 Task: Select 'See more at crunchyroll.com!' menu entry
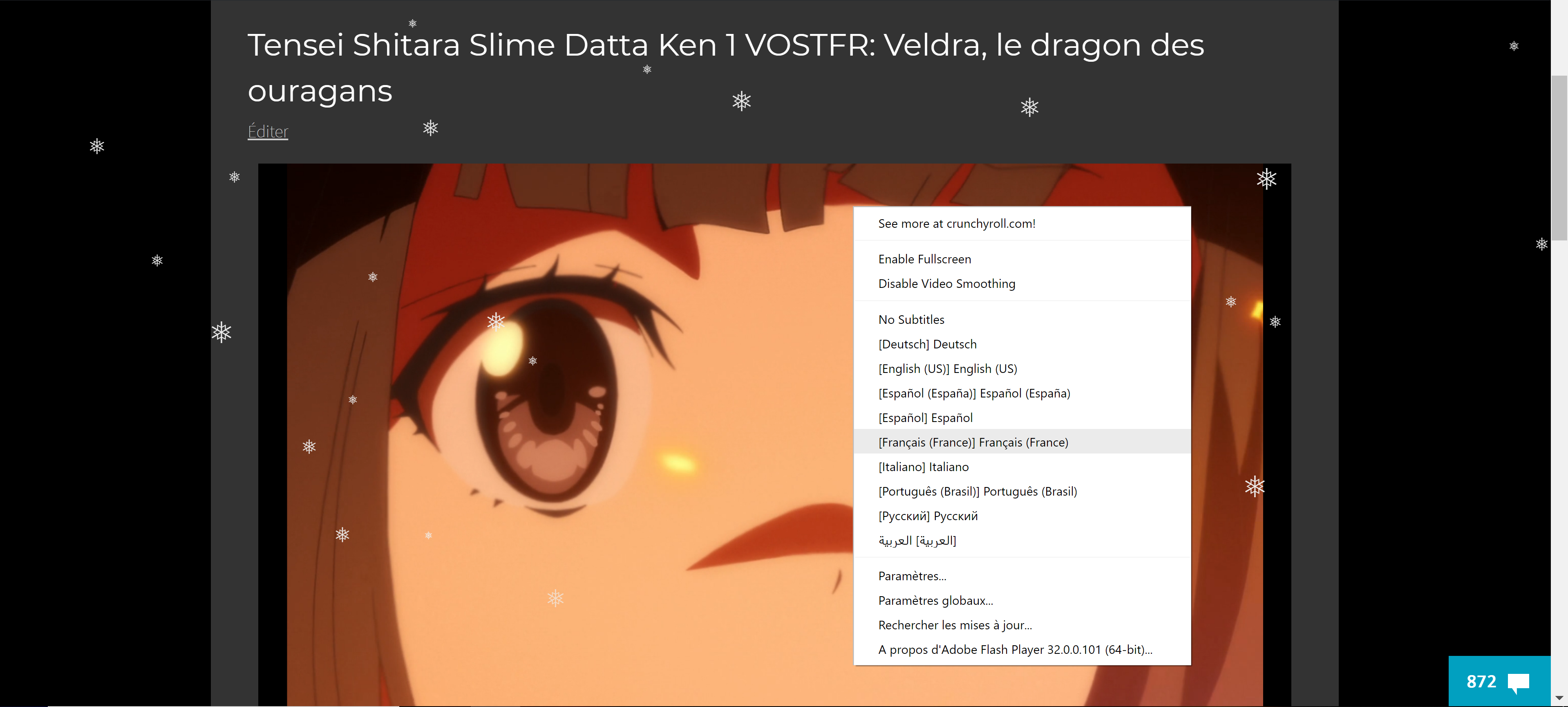pos(1022,224)
